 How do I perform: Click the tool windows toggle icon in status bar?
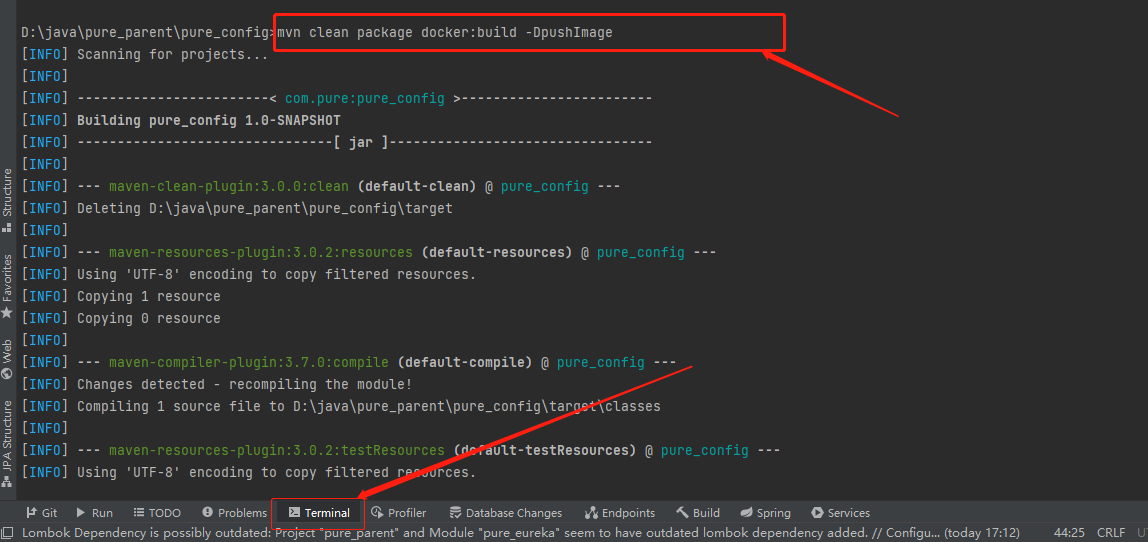click(7, 533)
